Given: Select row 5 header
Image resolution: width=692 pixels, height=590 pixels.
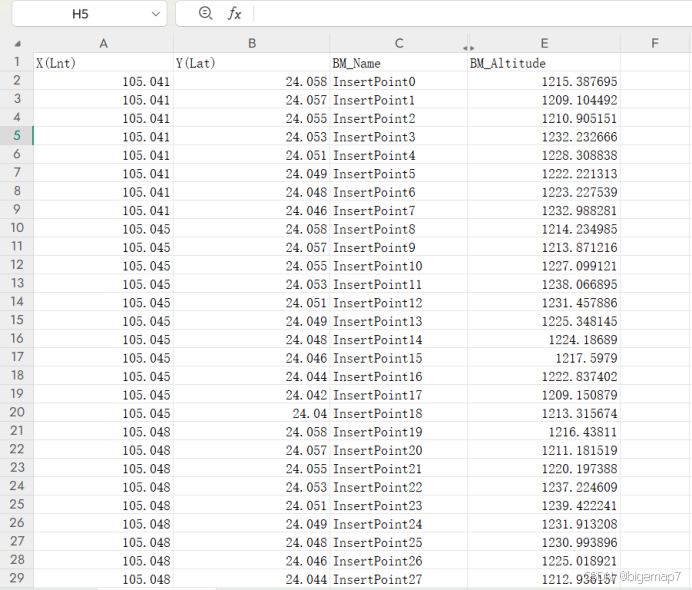Looking at the screenshot, I should pos(17,135).
